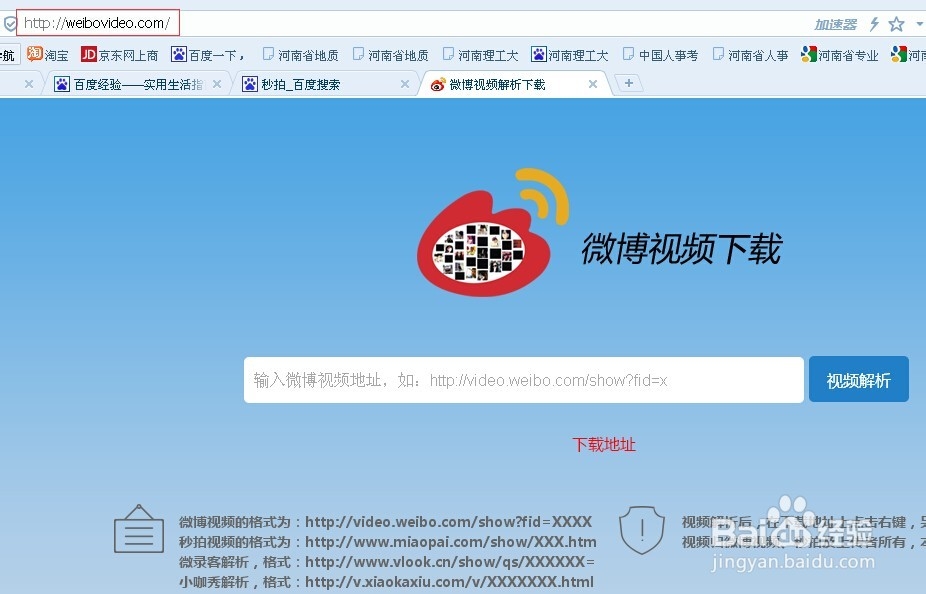Open the 京东网上商 bookmark
Viewport: 926px width, 594px height.
click(x=119, y=55)
